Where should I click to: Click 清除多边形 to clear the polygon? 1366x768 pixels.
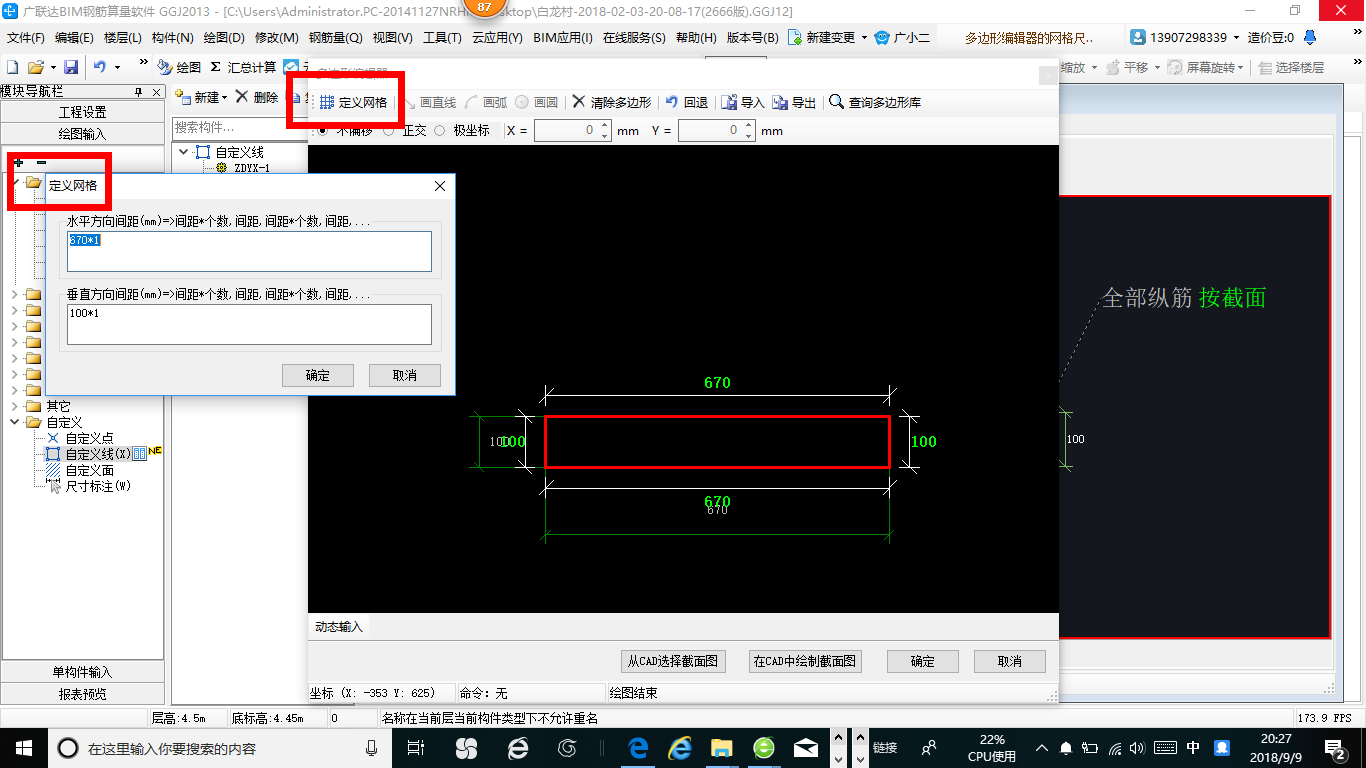coord(611,102)
